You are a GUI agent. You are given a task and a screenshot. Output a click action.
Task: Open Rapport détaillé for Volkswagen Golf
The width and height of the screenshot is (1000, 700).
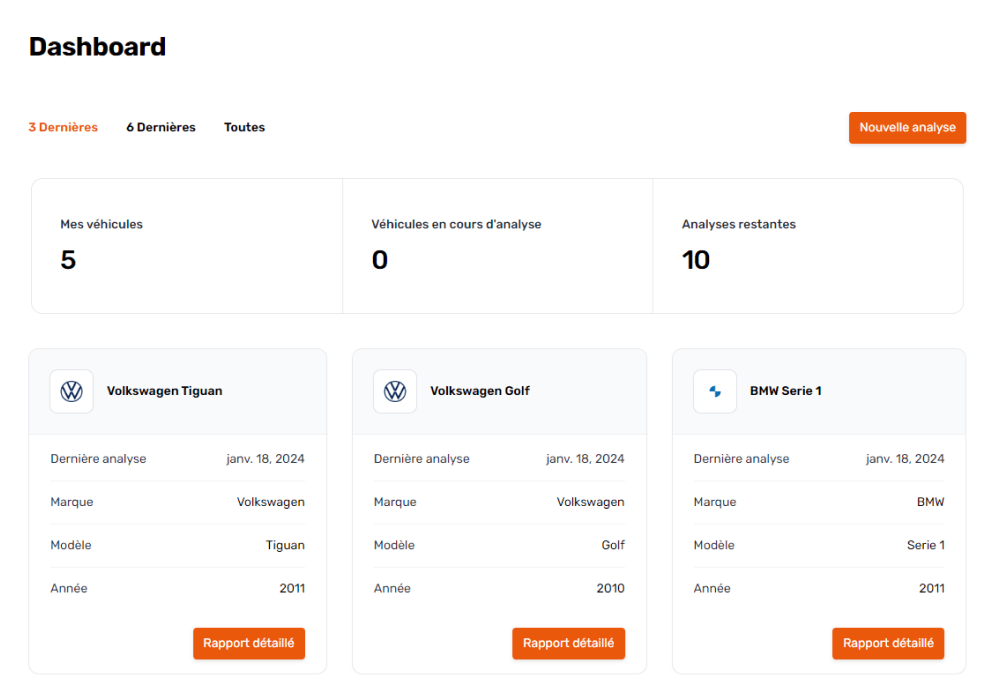[x=568, y=643]
